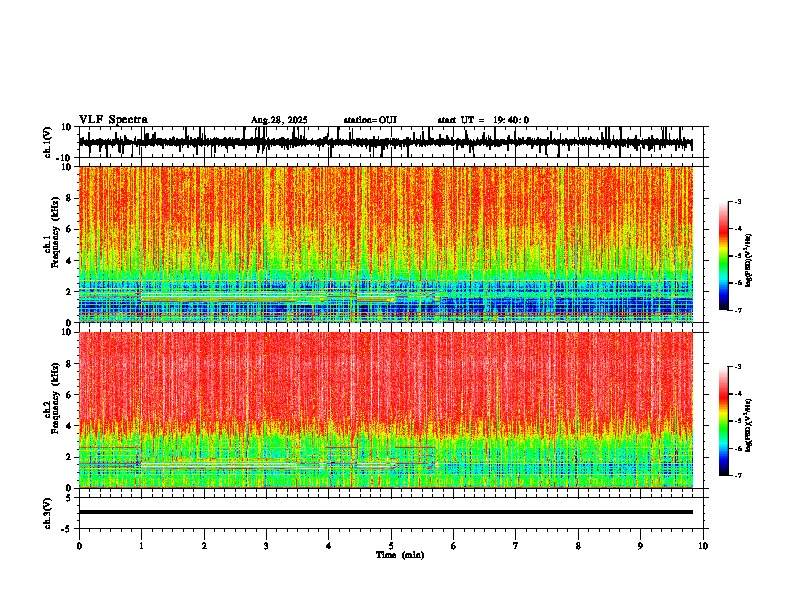This screenshot has width=792, height=612.
Task: Click the ch.1(V) waveform axis label
Action: tap(48, 142)
